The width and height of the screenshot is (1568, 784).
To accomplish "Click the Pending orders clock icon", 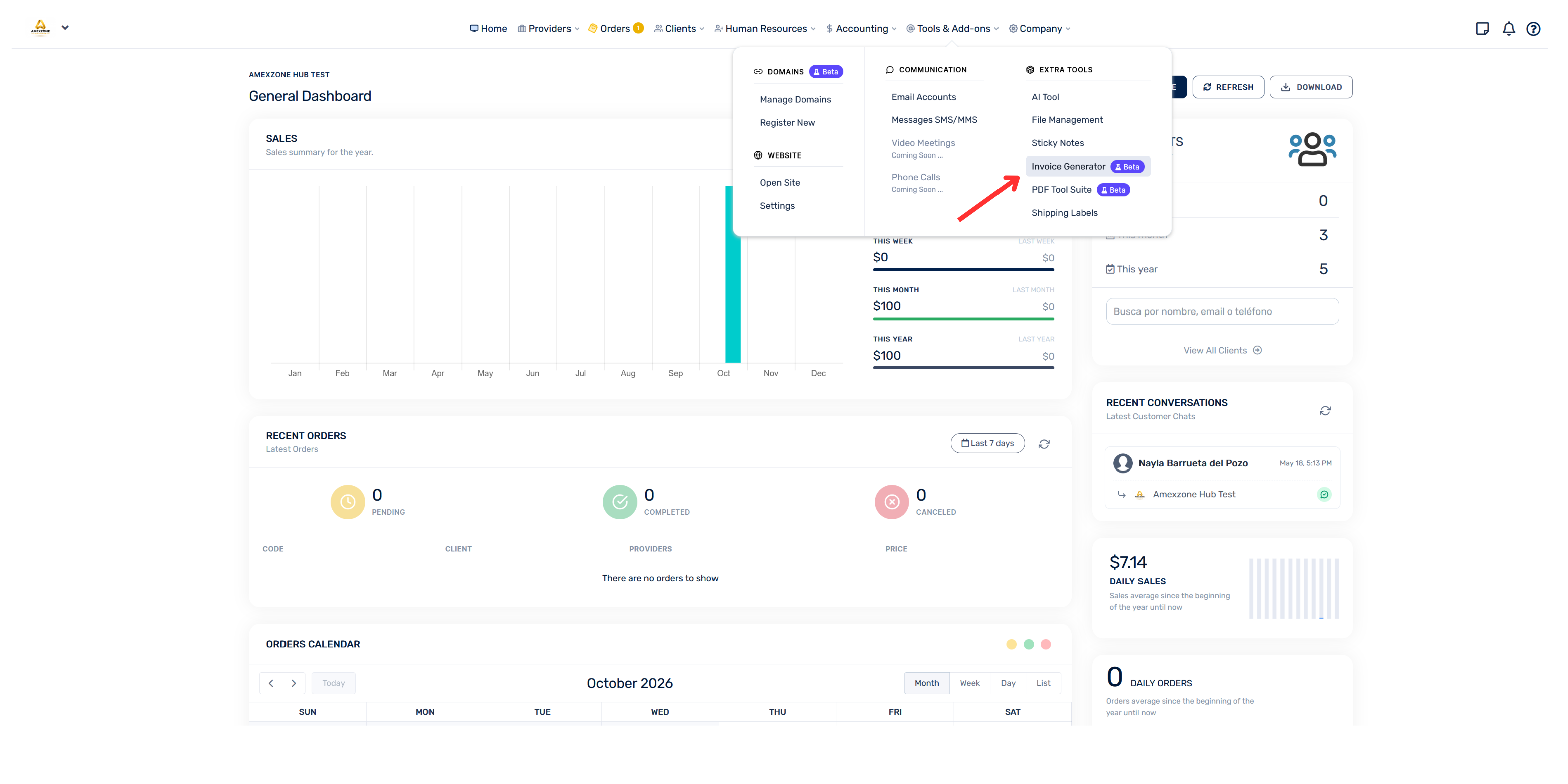I will pyautogui.click(x=348, y=502).
